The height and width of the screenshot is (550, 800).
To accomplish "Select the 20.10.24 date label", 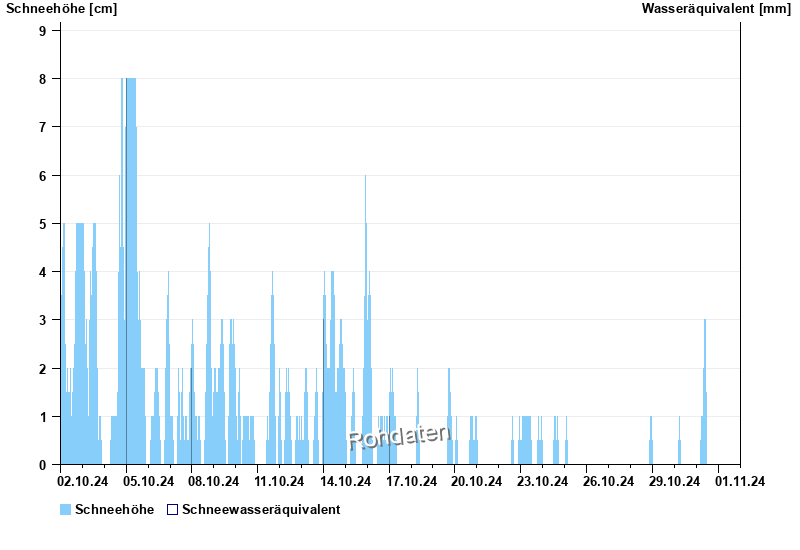I will pos(477,481).
